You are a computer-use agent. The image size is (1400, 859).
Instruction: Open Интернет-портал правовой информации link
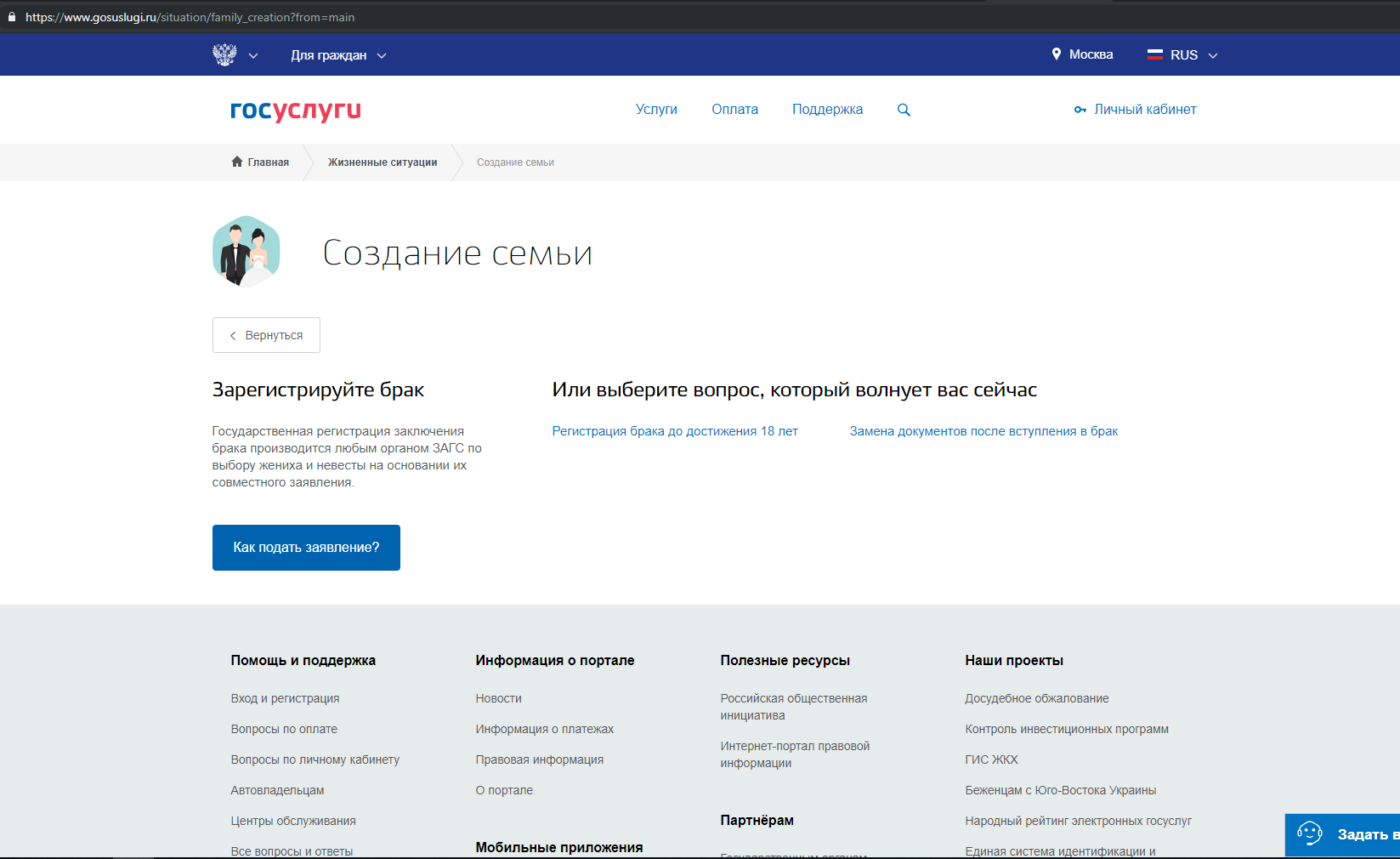795,754
